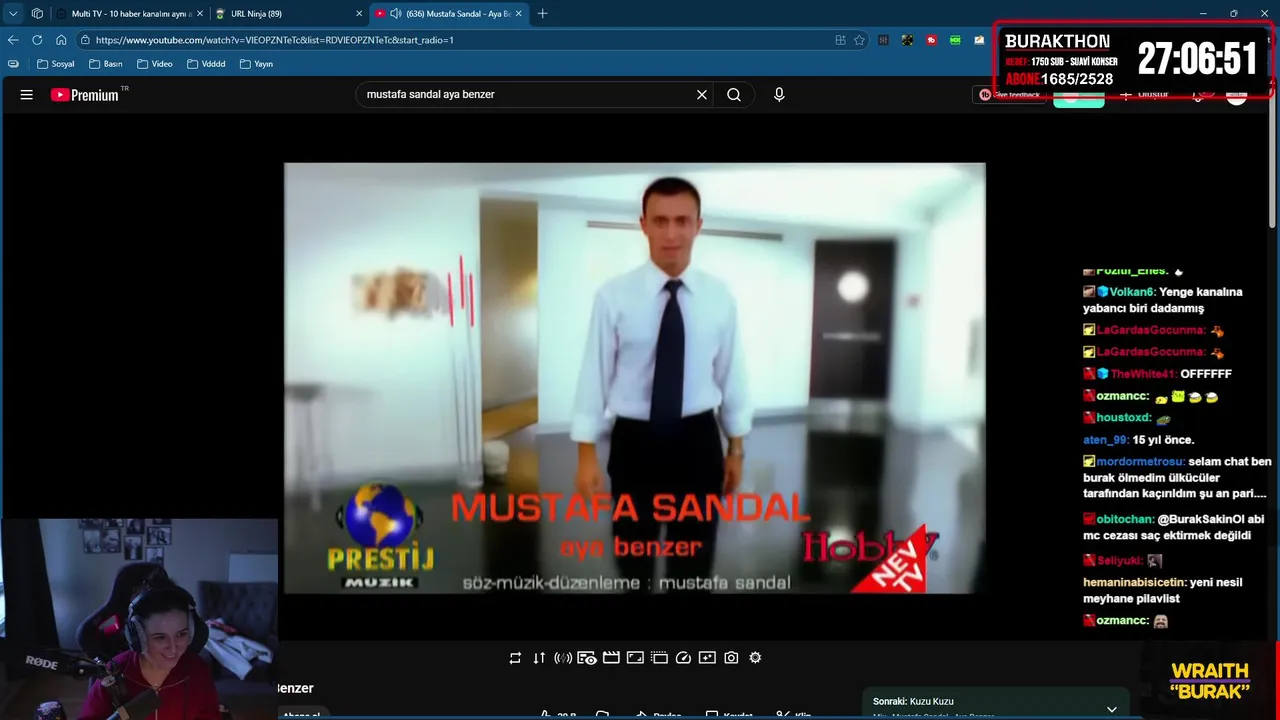
Task: Reload the page with the refresh icon
Action: pyautogui.click(x=37, y=40)
